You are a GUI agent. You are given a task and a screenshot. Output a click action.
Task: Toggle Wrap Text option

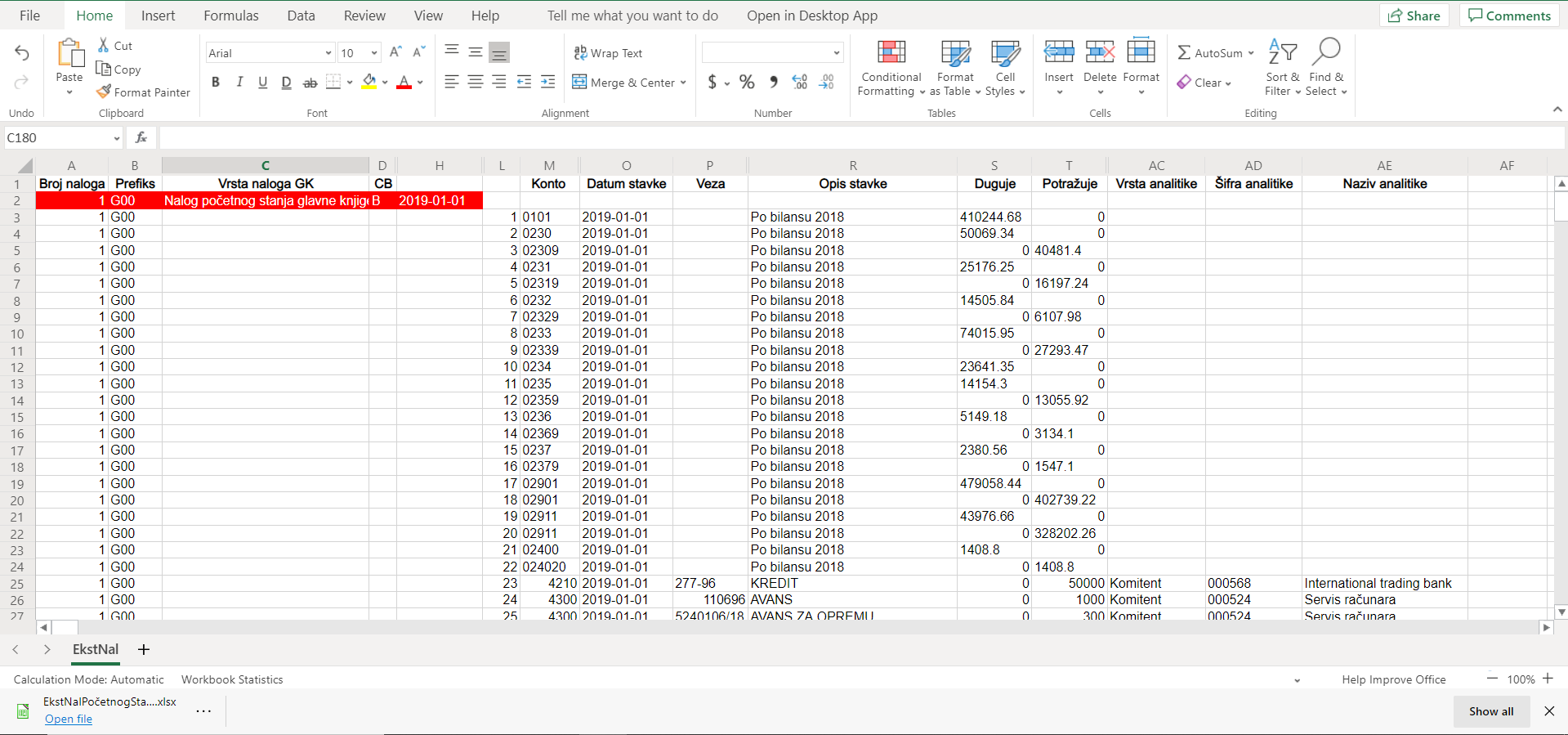(x=608, y=53)
